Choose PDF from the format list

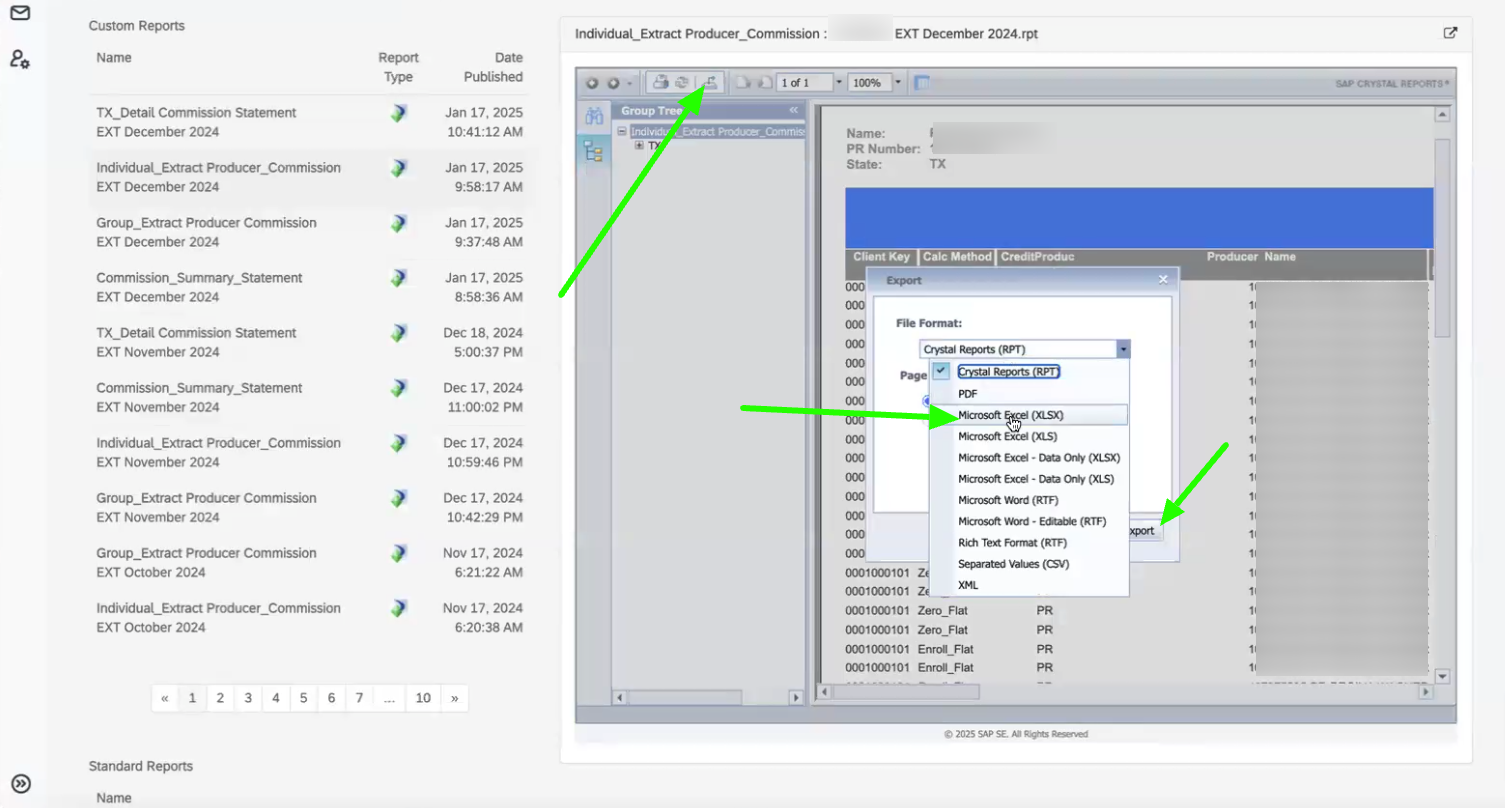(x=968, y=394)
